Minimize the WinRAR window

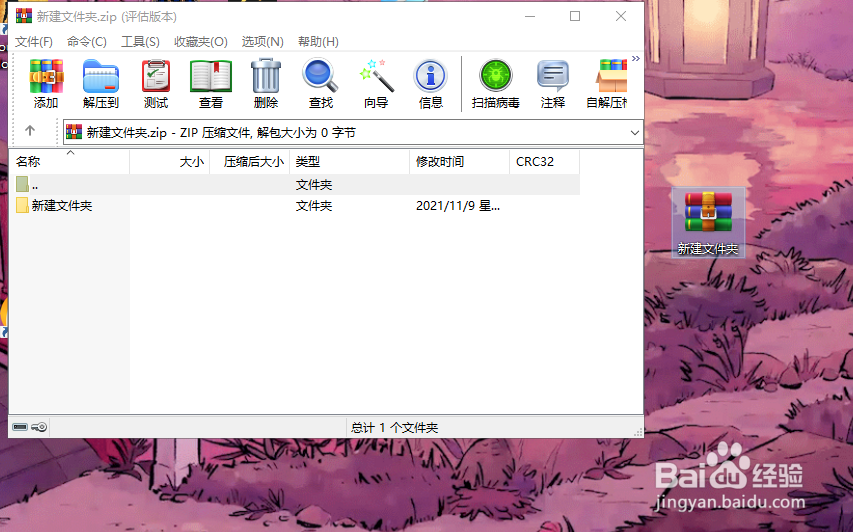coord(530,16)
